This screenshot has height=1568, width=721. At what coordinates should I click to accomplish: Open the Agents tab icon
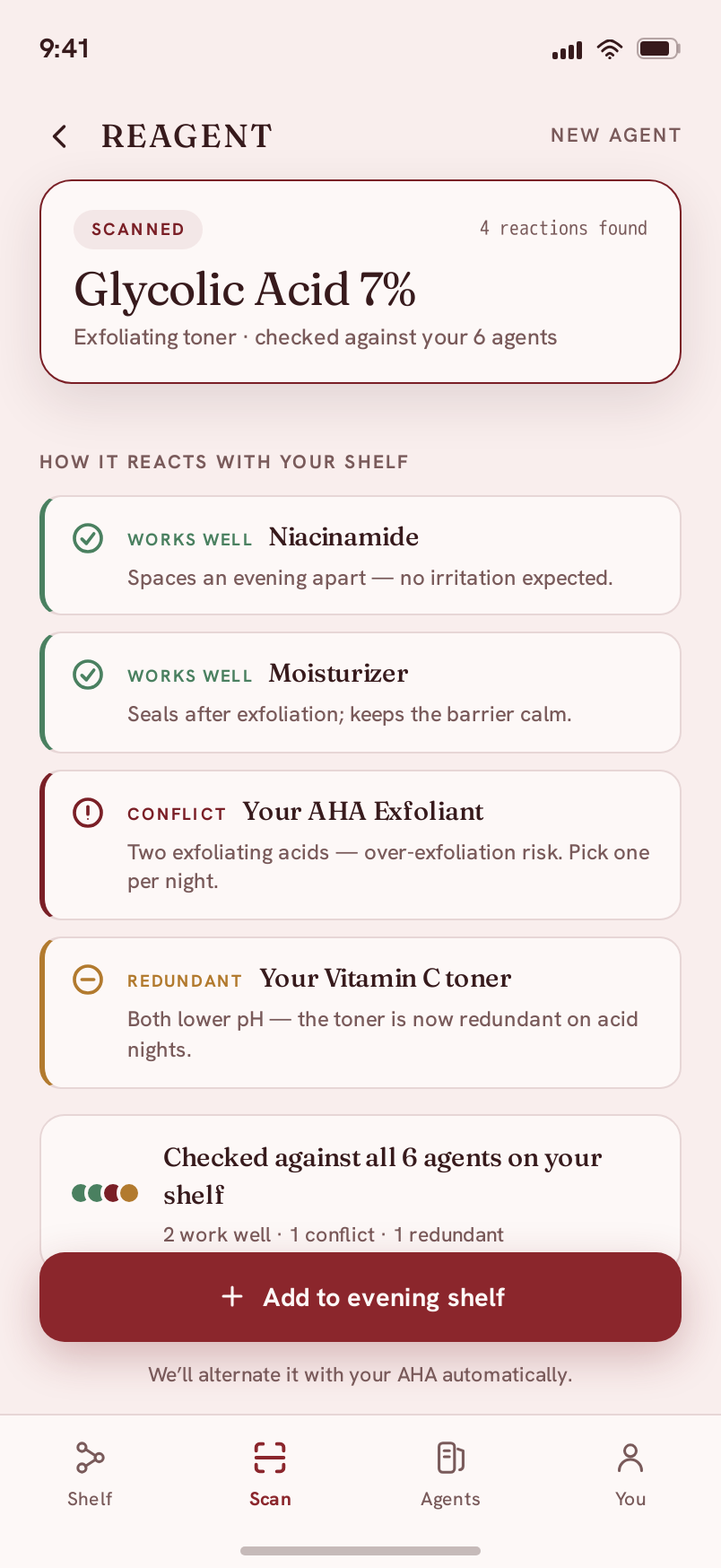[x=450, y=1458]
